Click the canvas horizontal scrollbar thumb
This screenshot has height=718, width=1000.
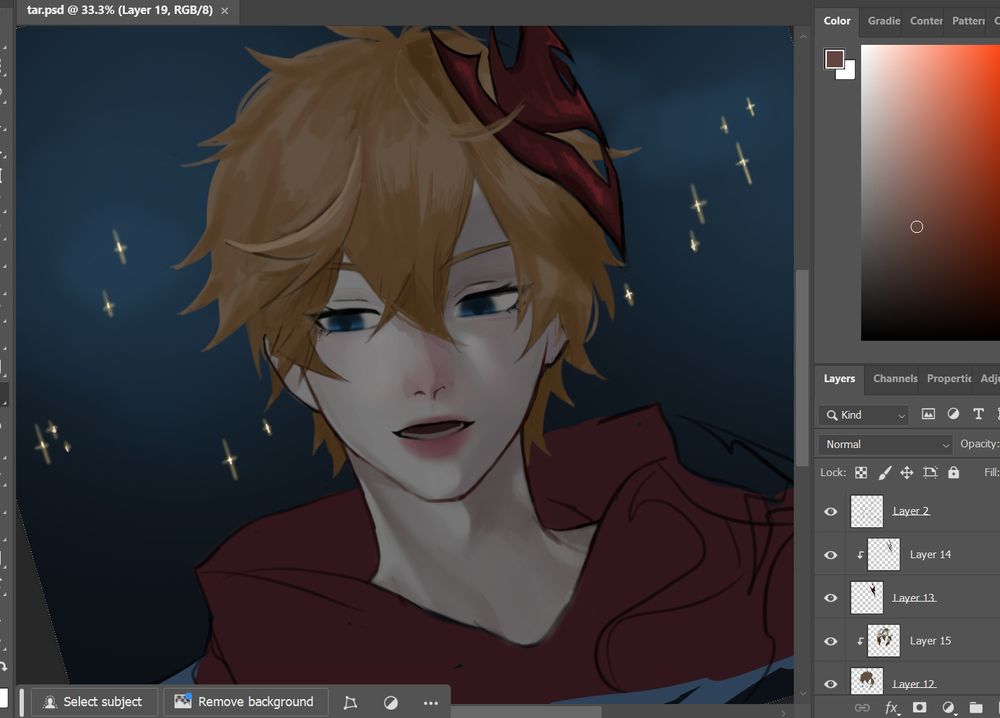tap(526, 712)
